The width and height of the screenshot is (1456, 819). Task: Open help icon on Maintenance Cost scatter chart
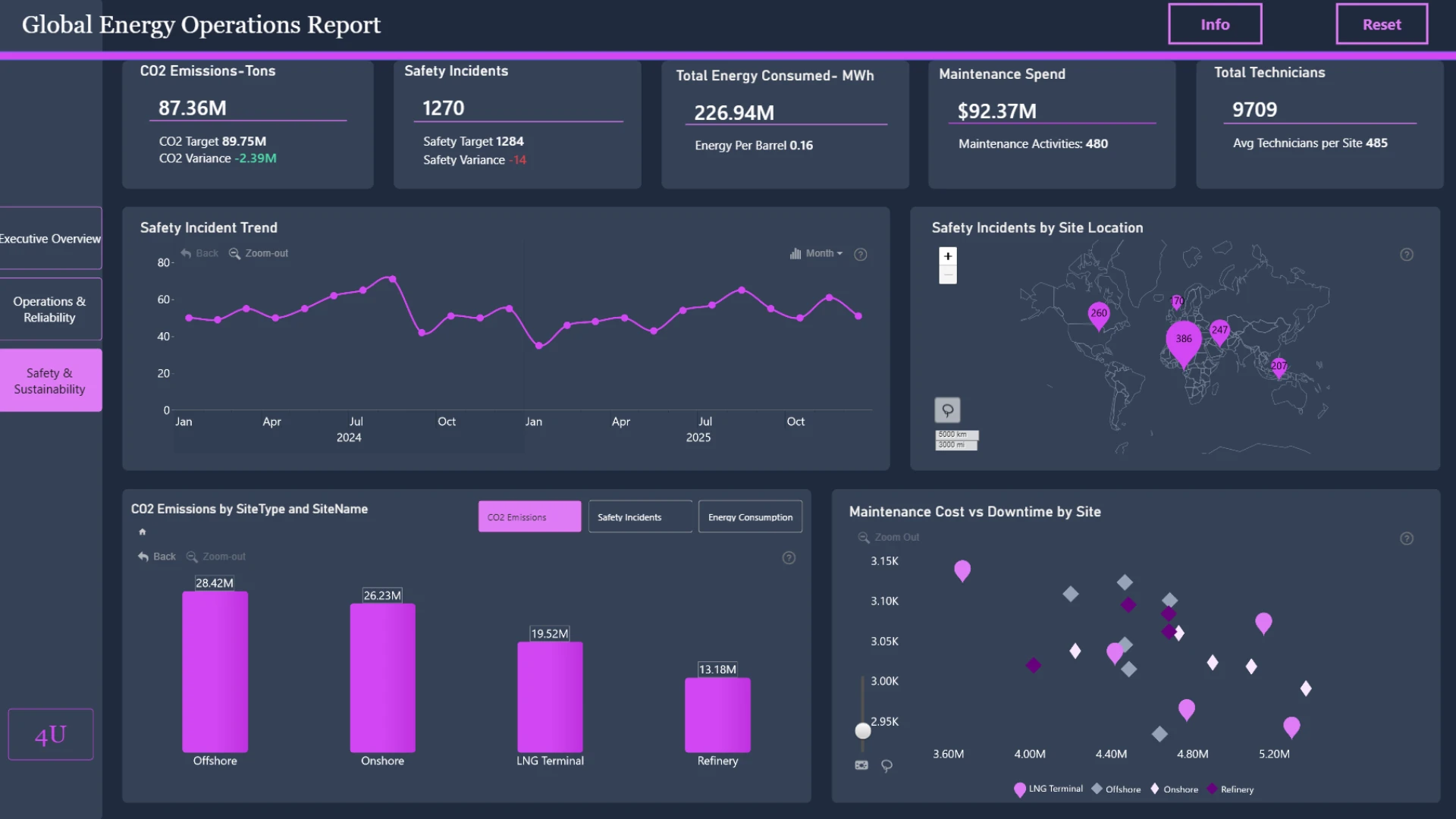coord(1407,538)
